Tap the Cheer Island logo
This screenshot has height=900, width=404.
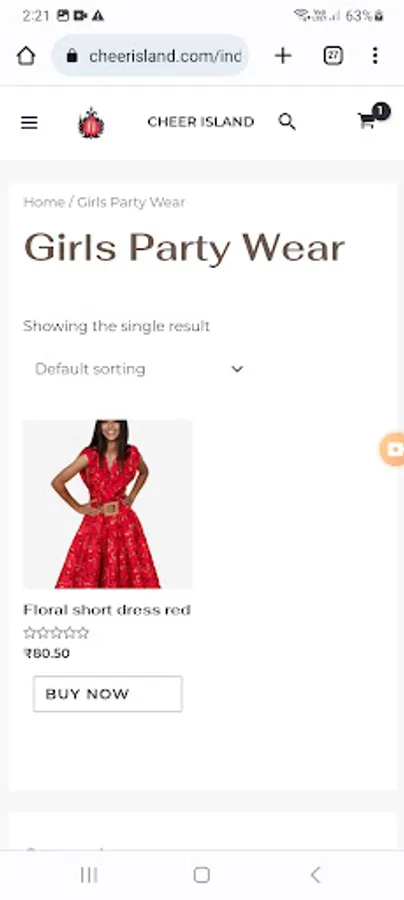tap(91, 123)
